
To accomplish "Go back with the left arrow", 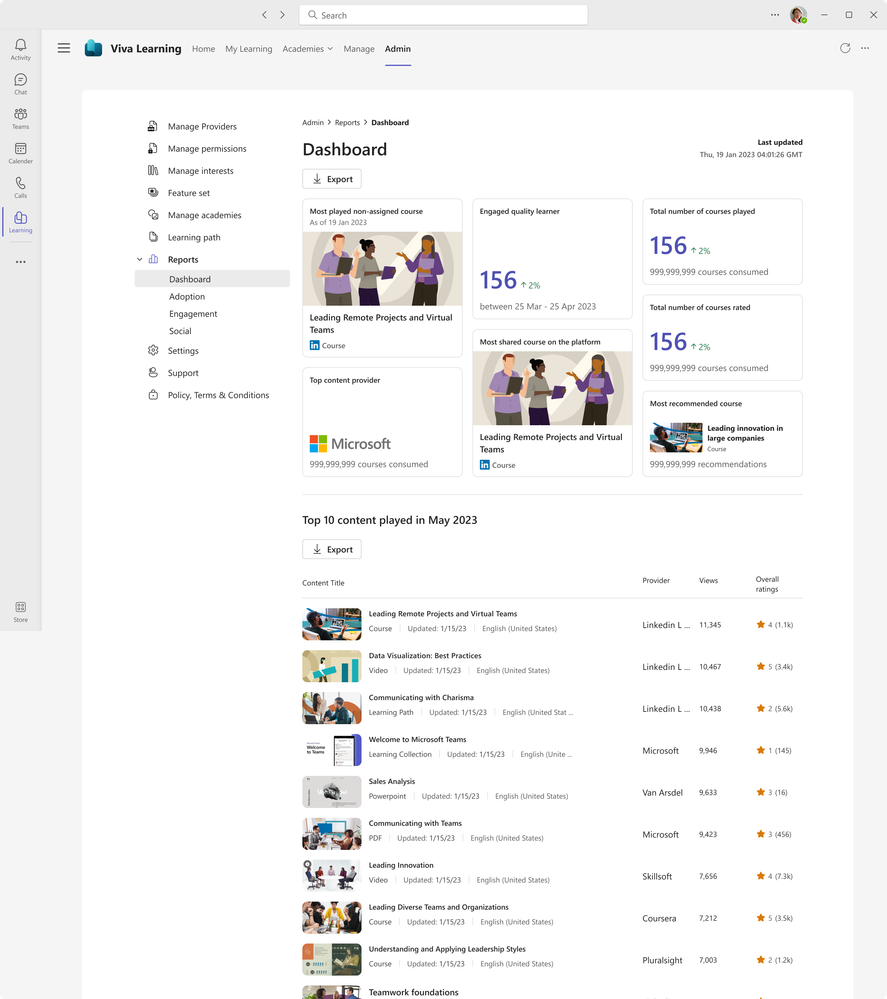I will point(264,15).
